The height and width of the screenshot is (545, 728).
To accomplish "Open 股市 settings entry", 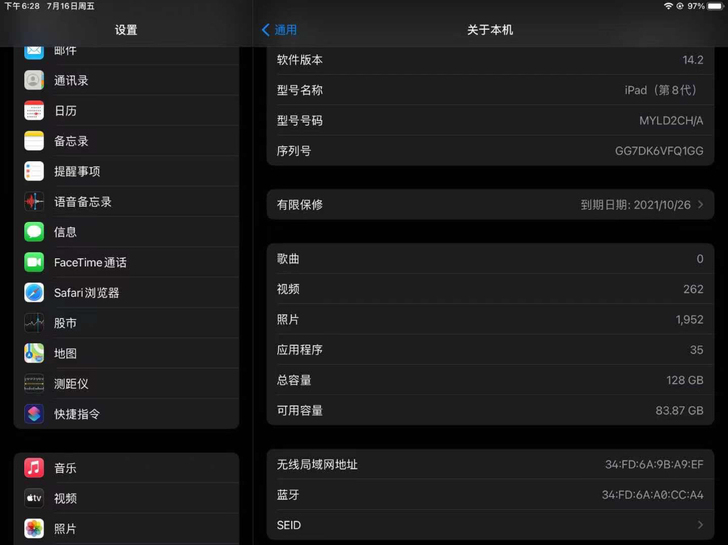I will (126, 323).
